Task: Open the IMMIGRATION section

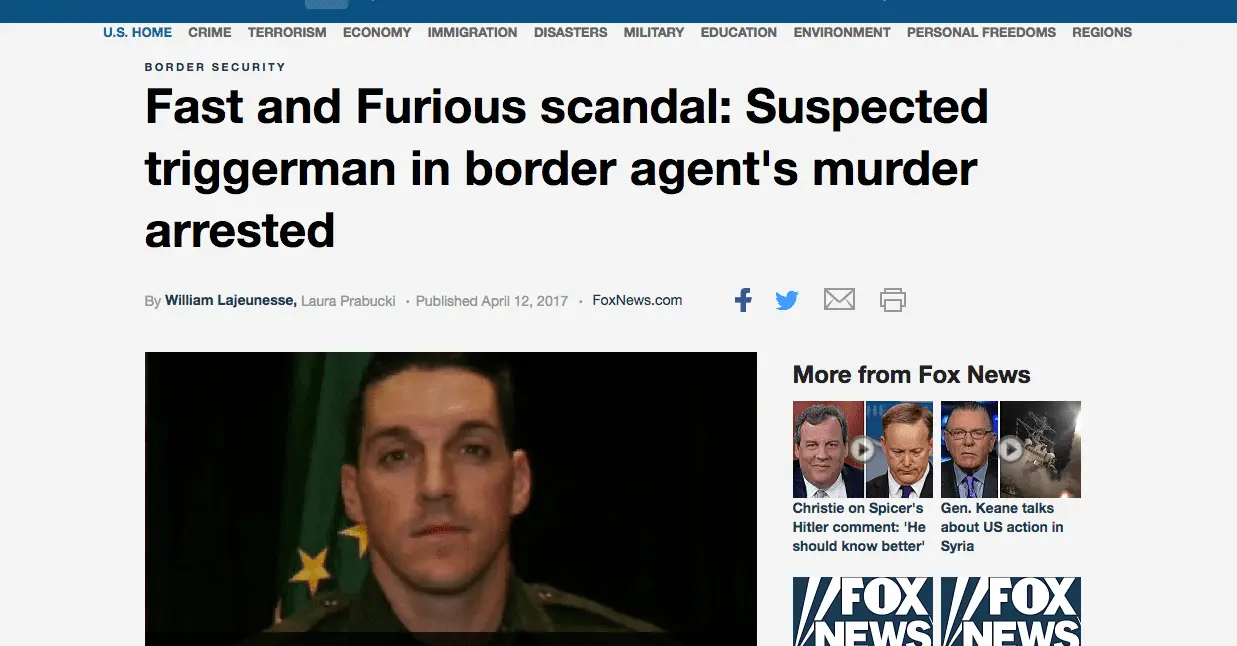Action: tap(472, 32)
